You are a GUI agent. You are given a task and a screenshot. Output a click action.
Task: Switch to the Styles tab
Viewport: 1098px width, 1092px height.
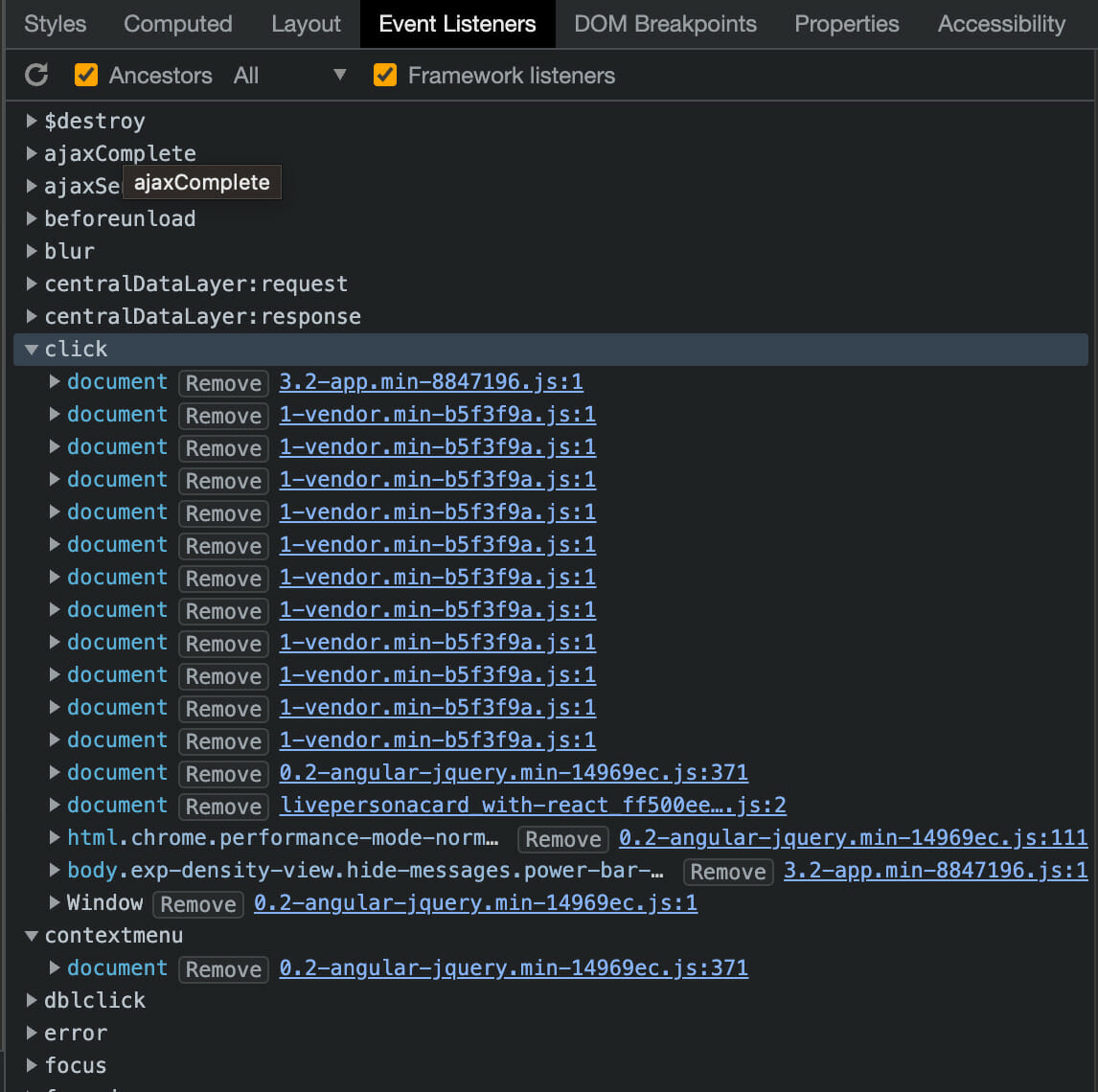coord(56,24)
